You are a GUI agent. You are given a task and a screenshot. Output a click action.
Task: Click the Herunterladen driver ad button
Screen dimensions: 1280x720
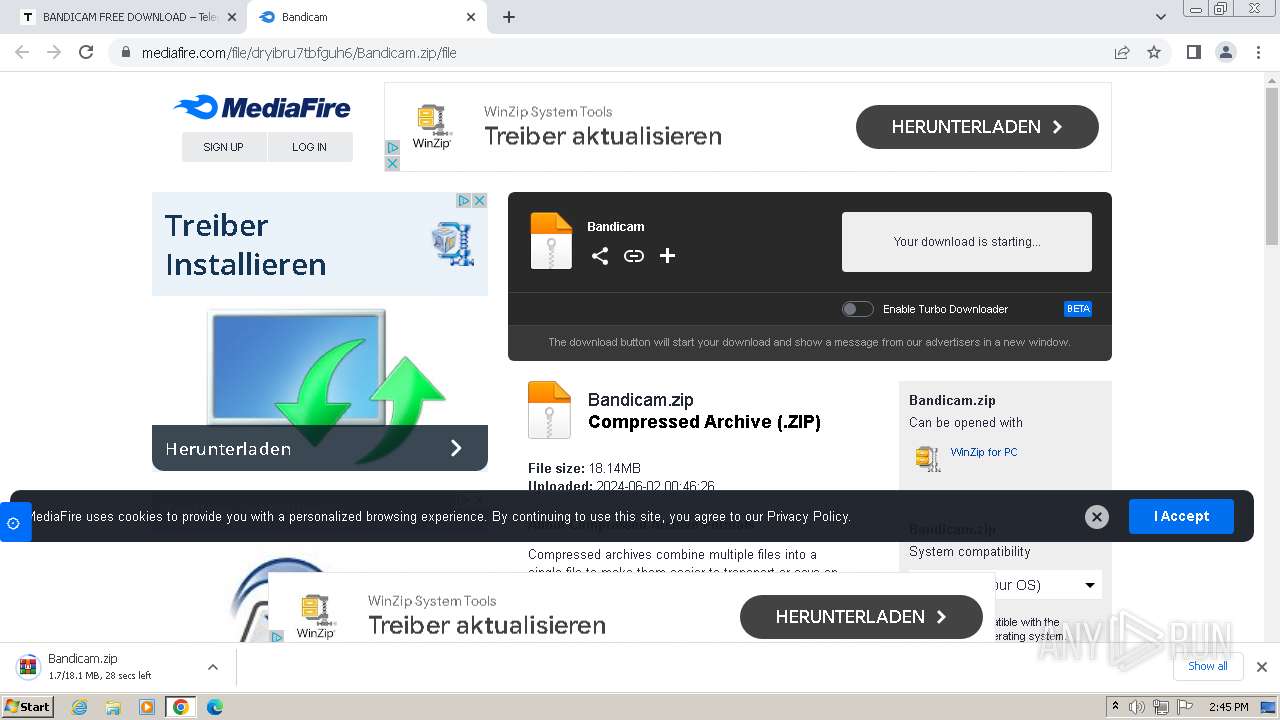[x=320, y=448]
